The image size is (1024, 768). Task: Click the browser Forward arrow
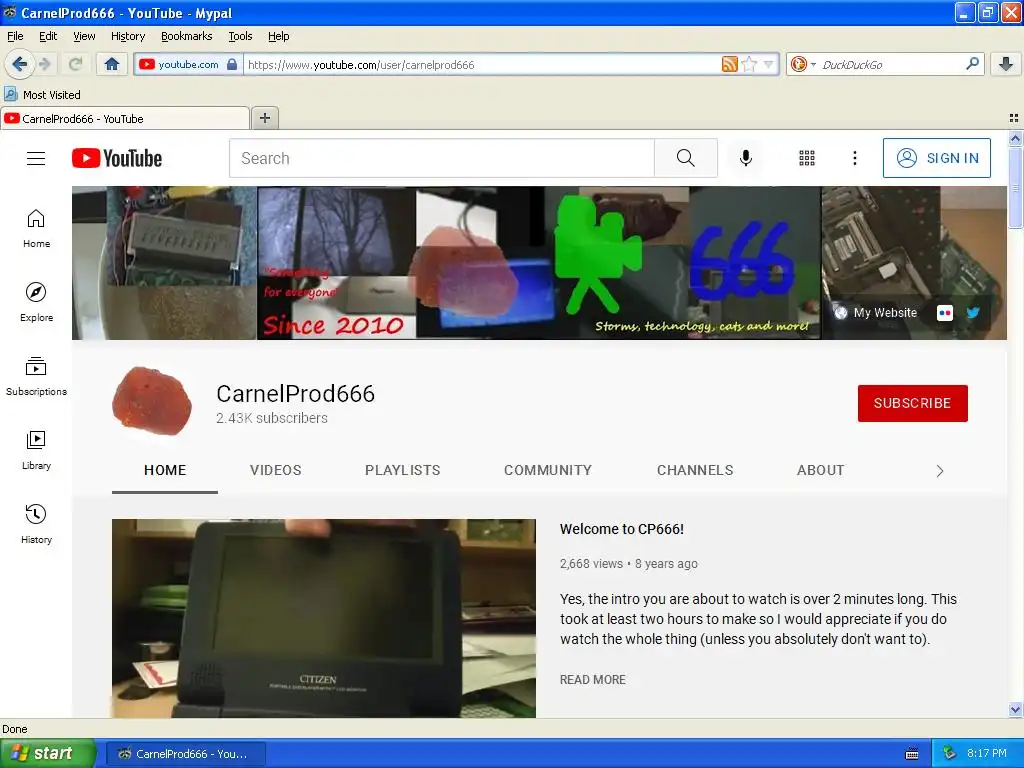coord(44,64)
